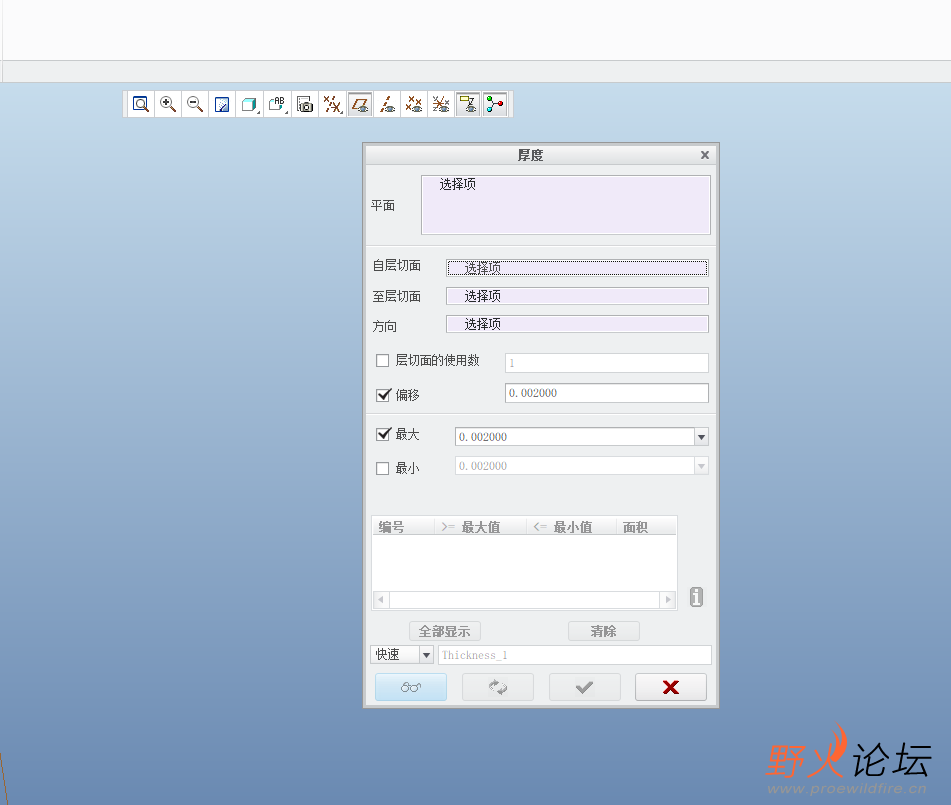Open the datum display filters icon

click(x=332, y=104)
